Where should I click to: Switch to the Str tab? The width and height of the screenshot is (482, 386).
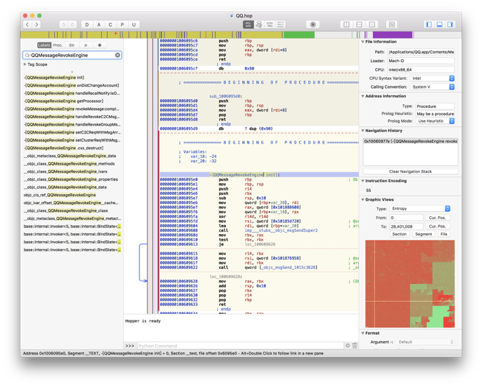72,45
